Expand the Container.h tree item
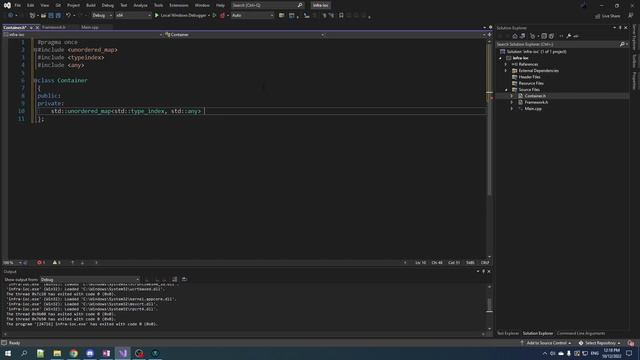 (x=512, y=96)
